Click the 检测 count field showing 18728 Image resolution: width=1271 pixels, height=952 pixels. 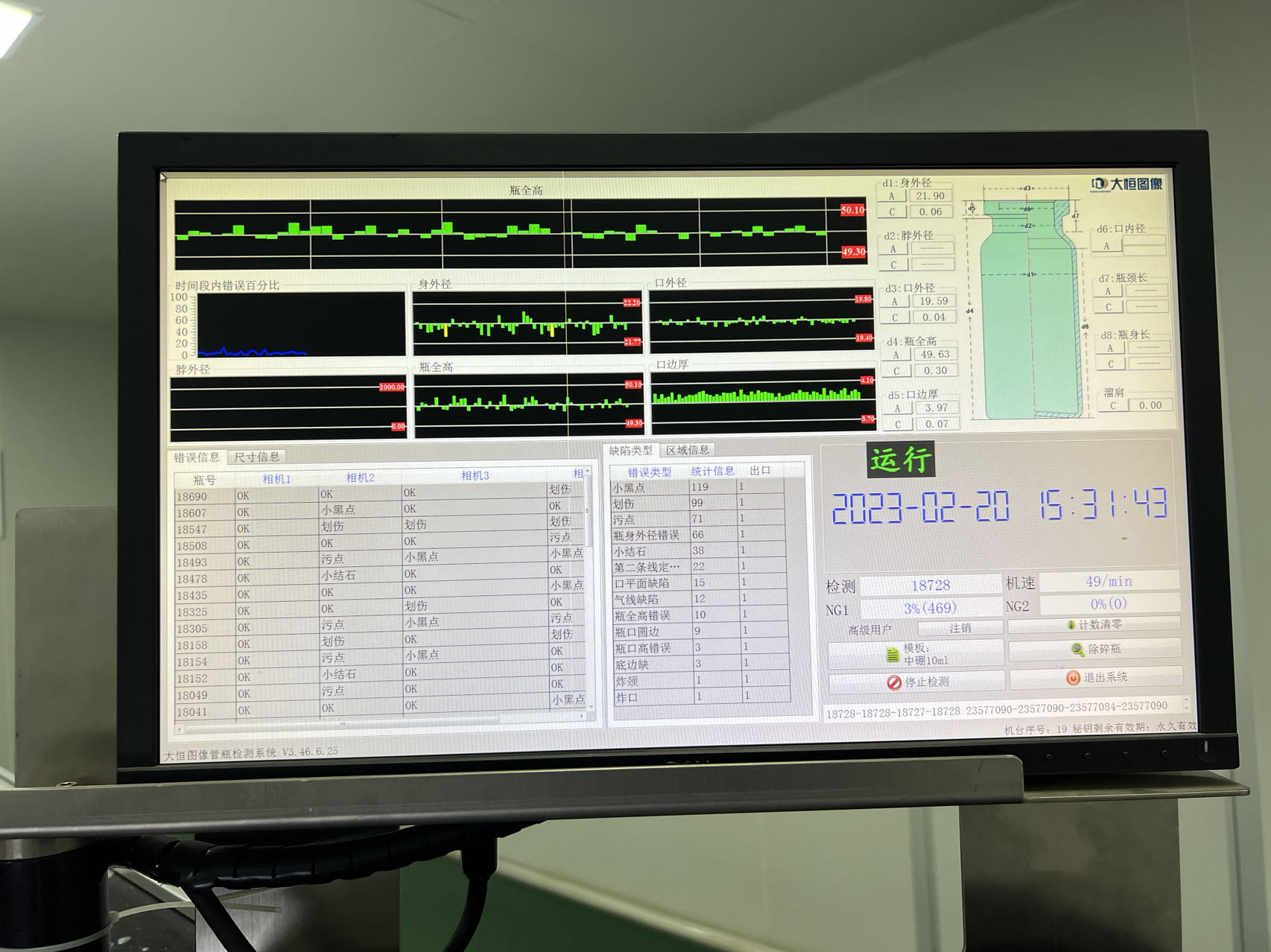pos(931,586)
